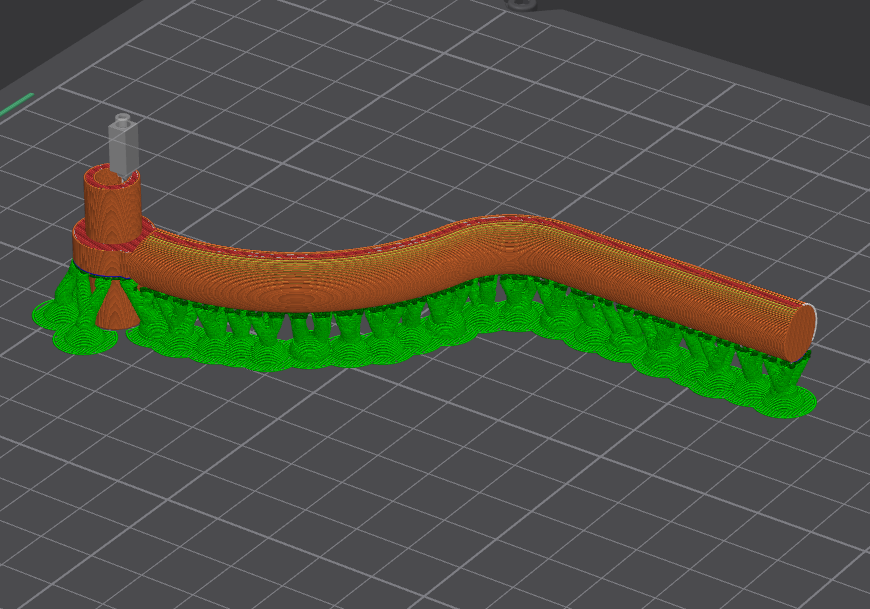Image resolution: width=870 pixels, height=609 pixels.
Task: Click the bed screw hole at top edge
Action: [x=520, y=4]
